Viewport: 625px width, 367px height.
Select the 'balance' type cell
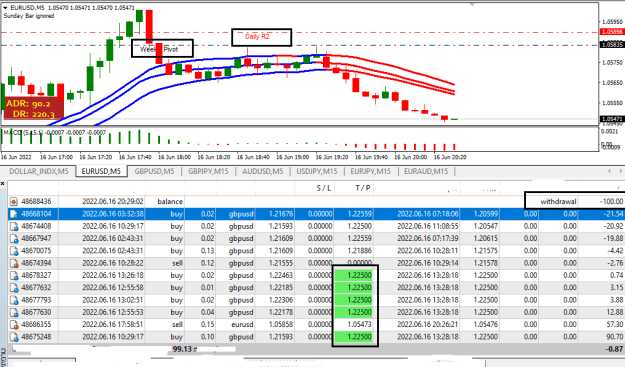coord(170,202)
